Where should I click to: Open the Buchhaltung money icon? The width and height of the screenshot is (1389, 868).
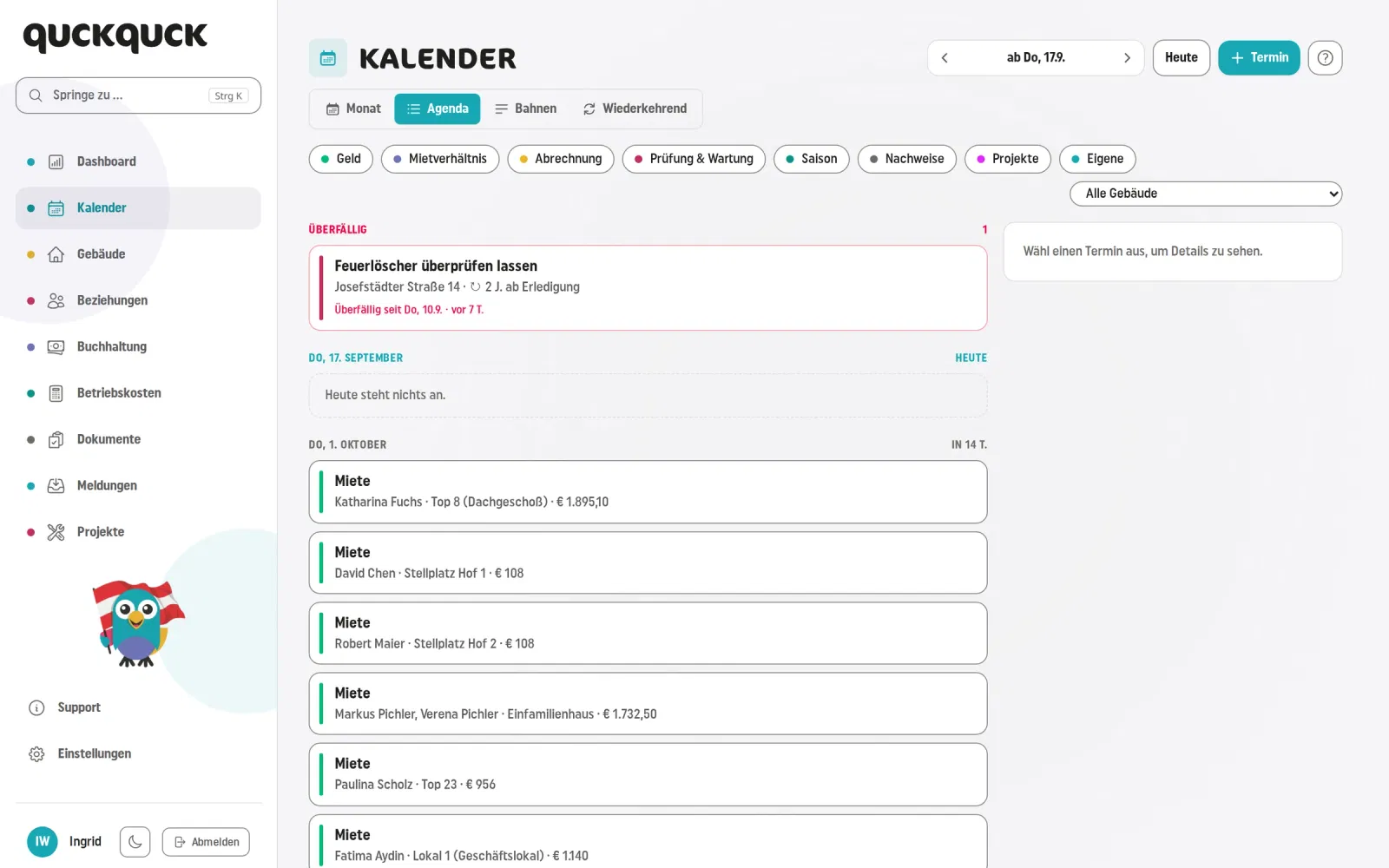click(x=56, y=347)
